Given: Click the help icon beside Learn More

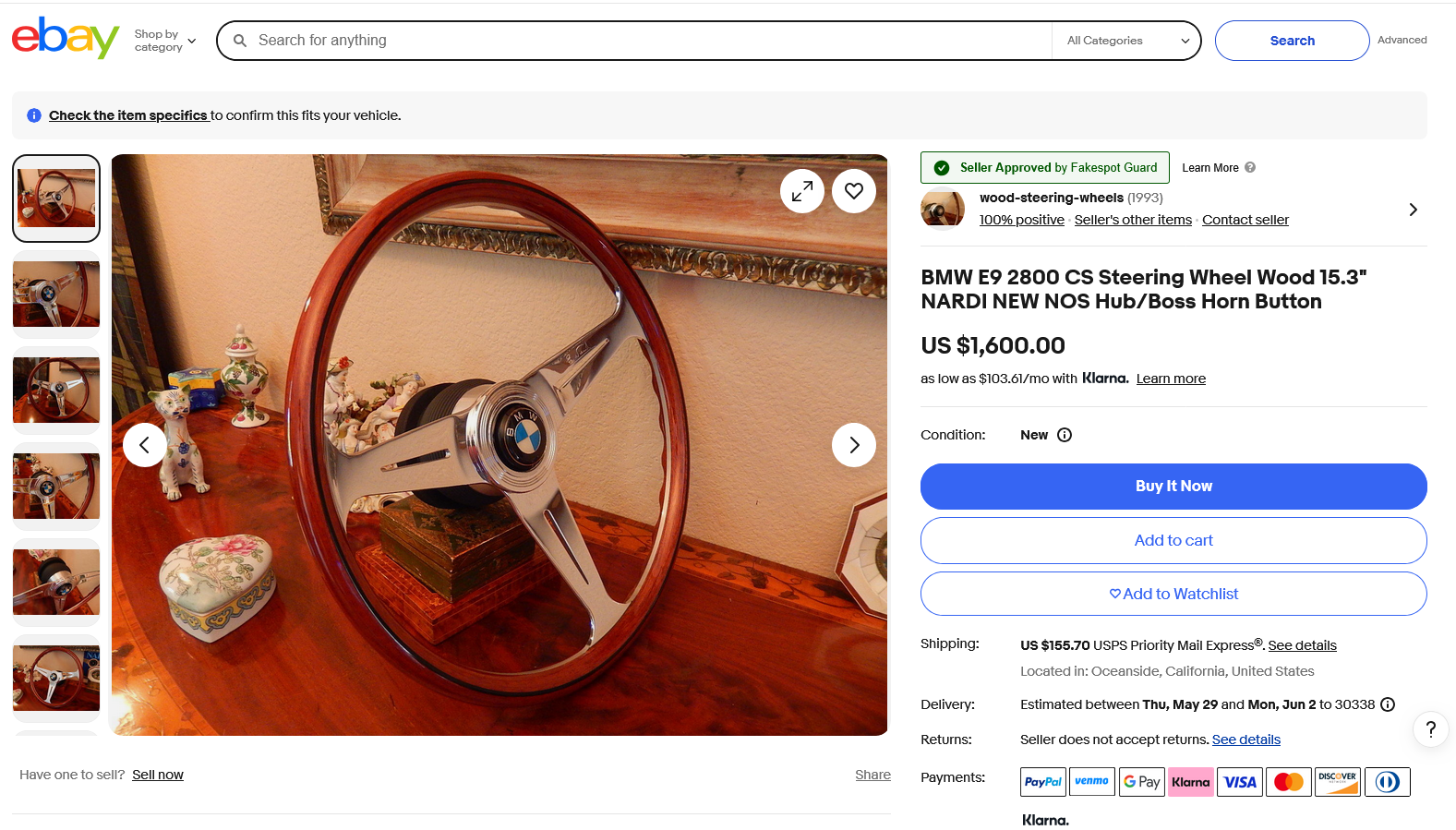Looking at the screenshot, I should coord(1250,167).
